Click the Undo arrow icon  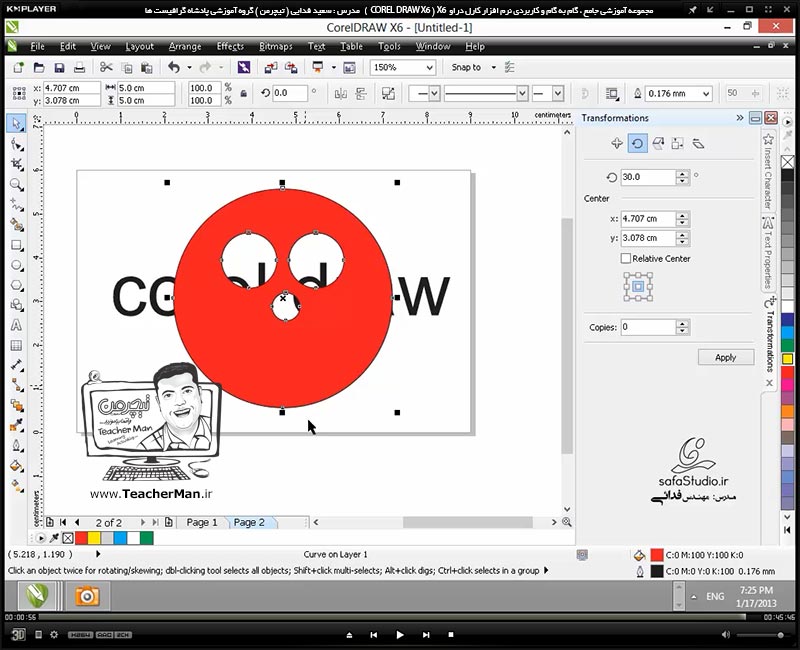click(174, 67)
